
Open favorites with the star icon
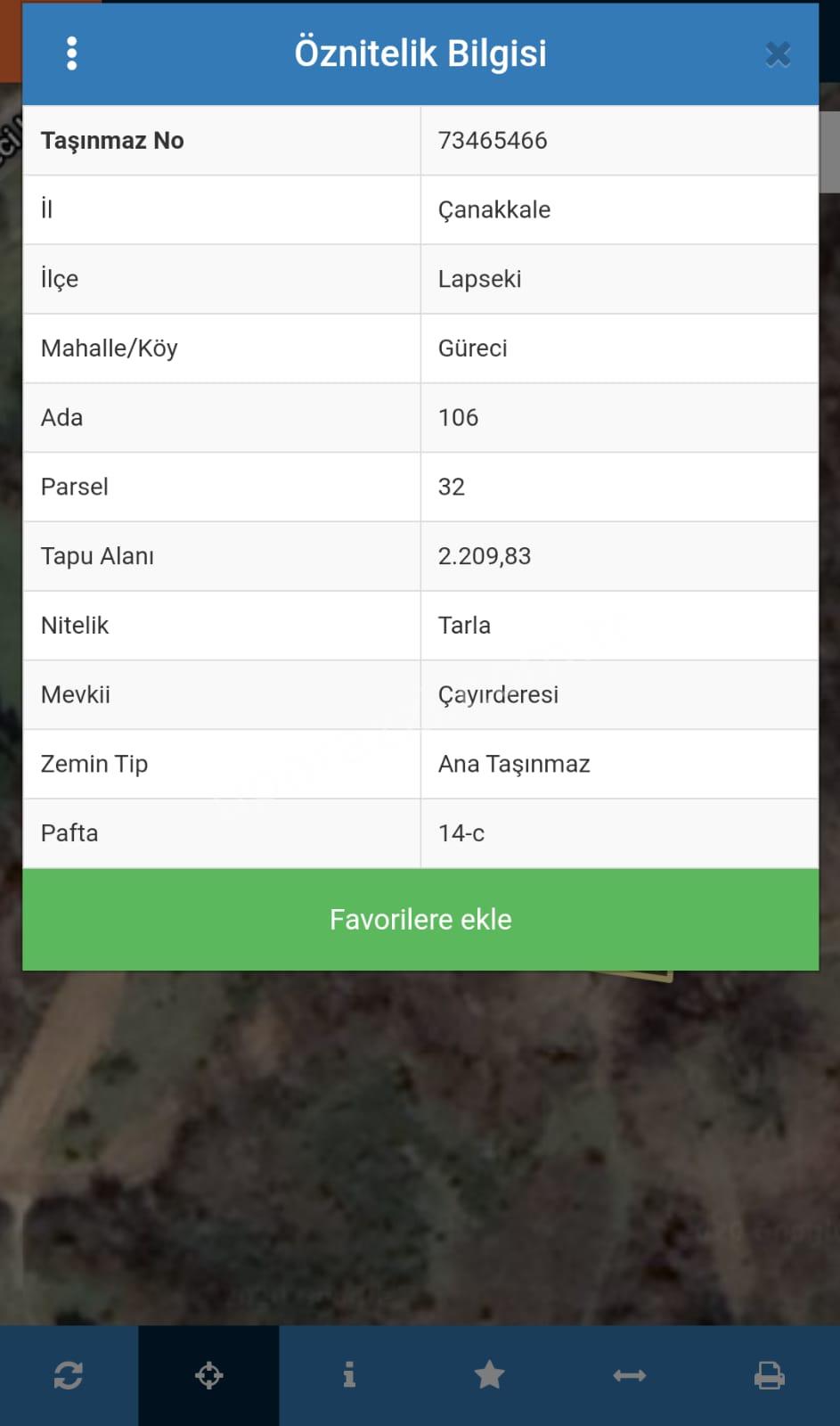click(x=489, y=1375)
